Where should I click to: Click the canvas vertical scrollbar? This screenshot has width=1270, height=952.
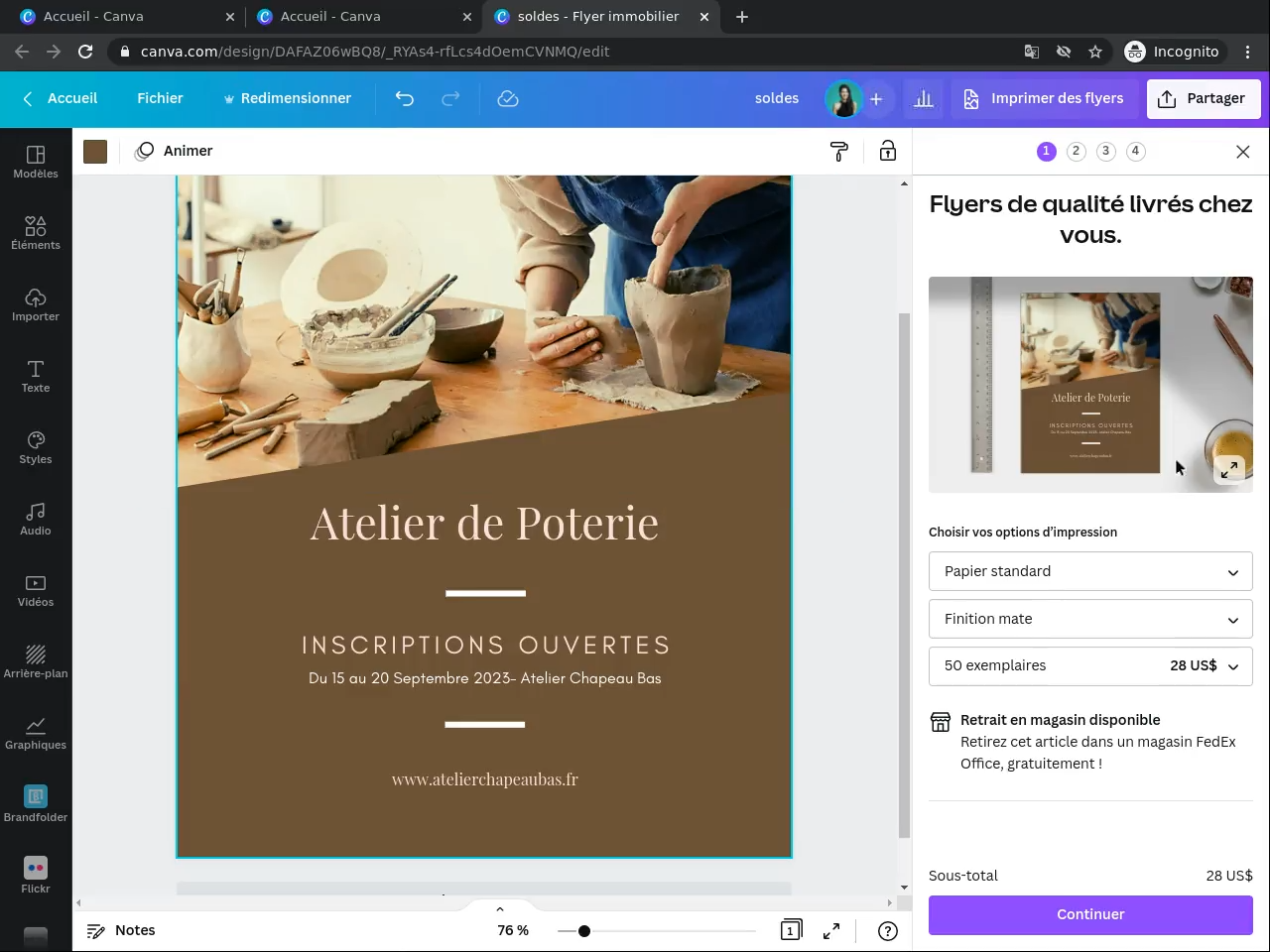click(904, 575)
